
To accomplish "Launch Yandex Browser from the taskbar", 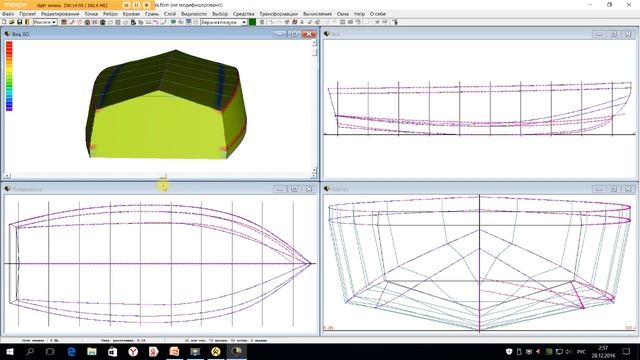I will 133,351.
